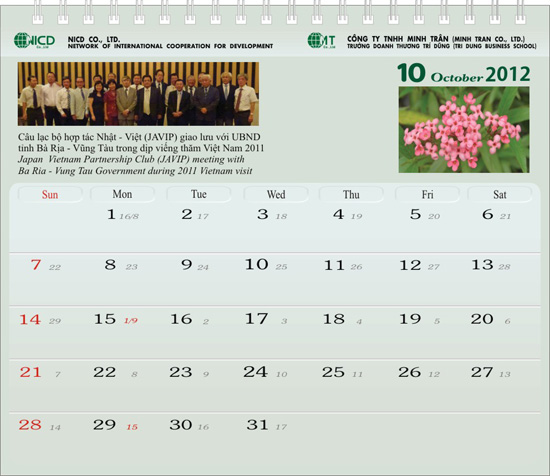550x476 pixels.
Task: Select Friday October 26
Action: tap(410, 372)
